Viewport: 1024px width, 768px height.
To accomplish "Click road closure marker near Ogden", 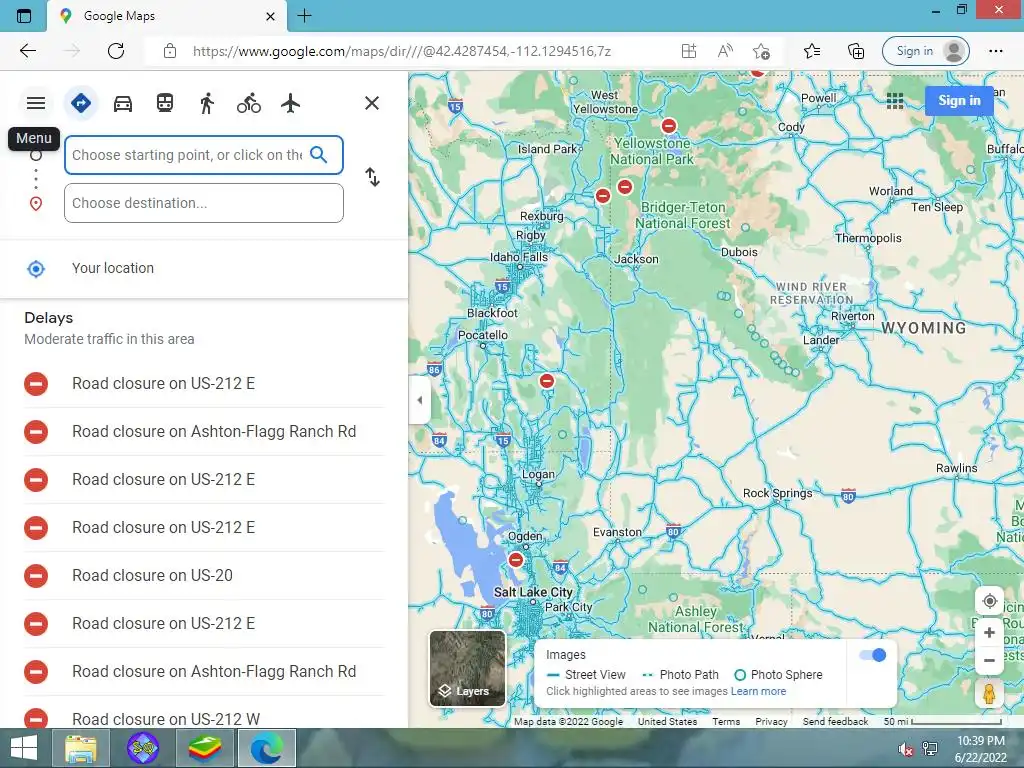I will [x=516, y=560].
